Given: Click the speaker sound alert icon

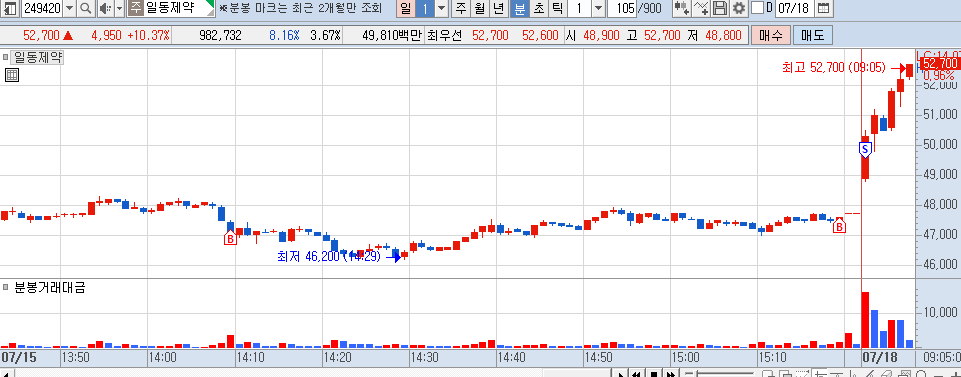Looking at the screenshot, I should 105,9.
